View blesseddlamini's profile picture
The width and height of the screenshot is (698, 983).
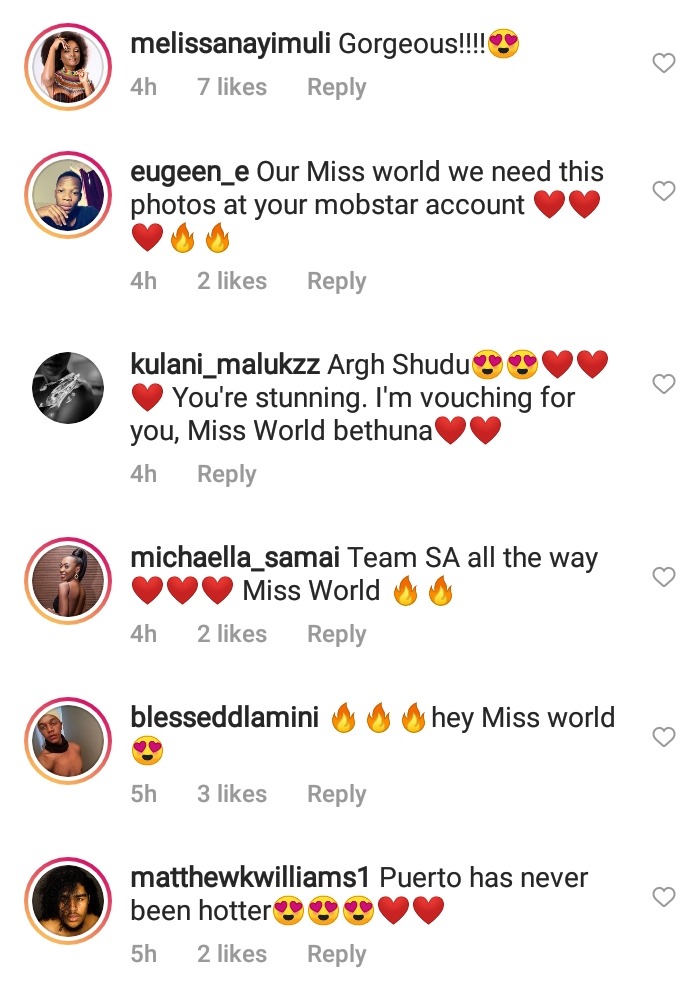(x=68, y=740)
